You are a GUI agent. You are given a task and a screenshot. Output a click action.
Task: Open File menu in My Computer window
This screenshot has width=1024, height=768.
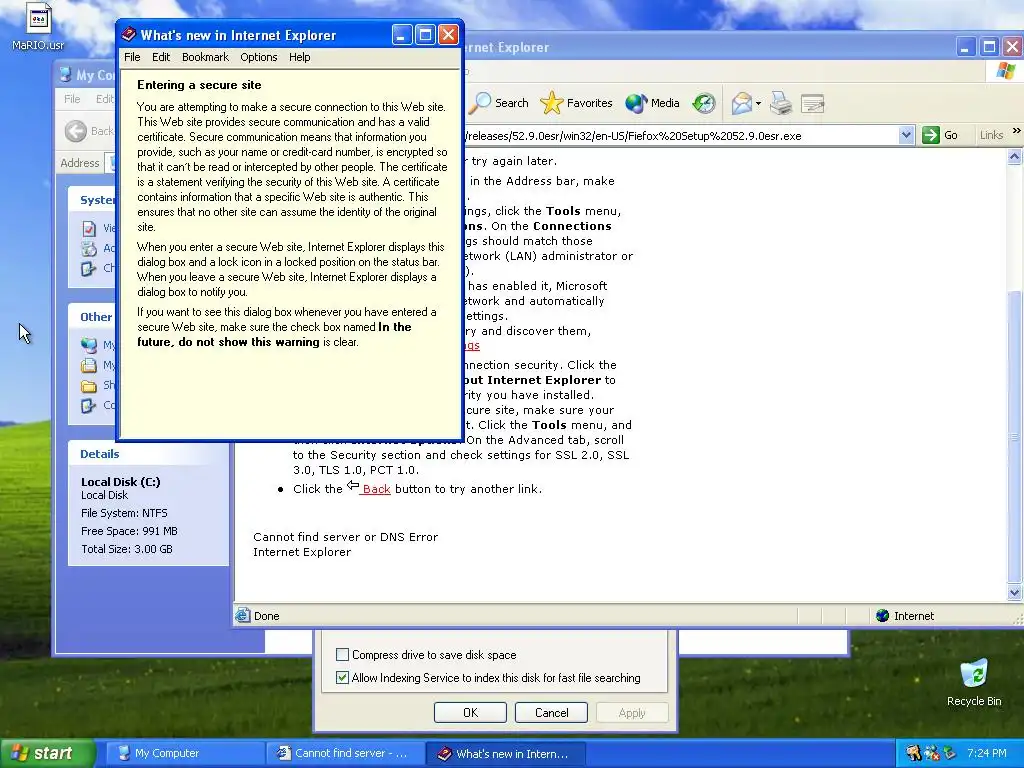tap(72, 99)
